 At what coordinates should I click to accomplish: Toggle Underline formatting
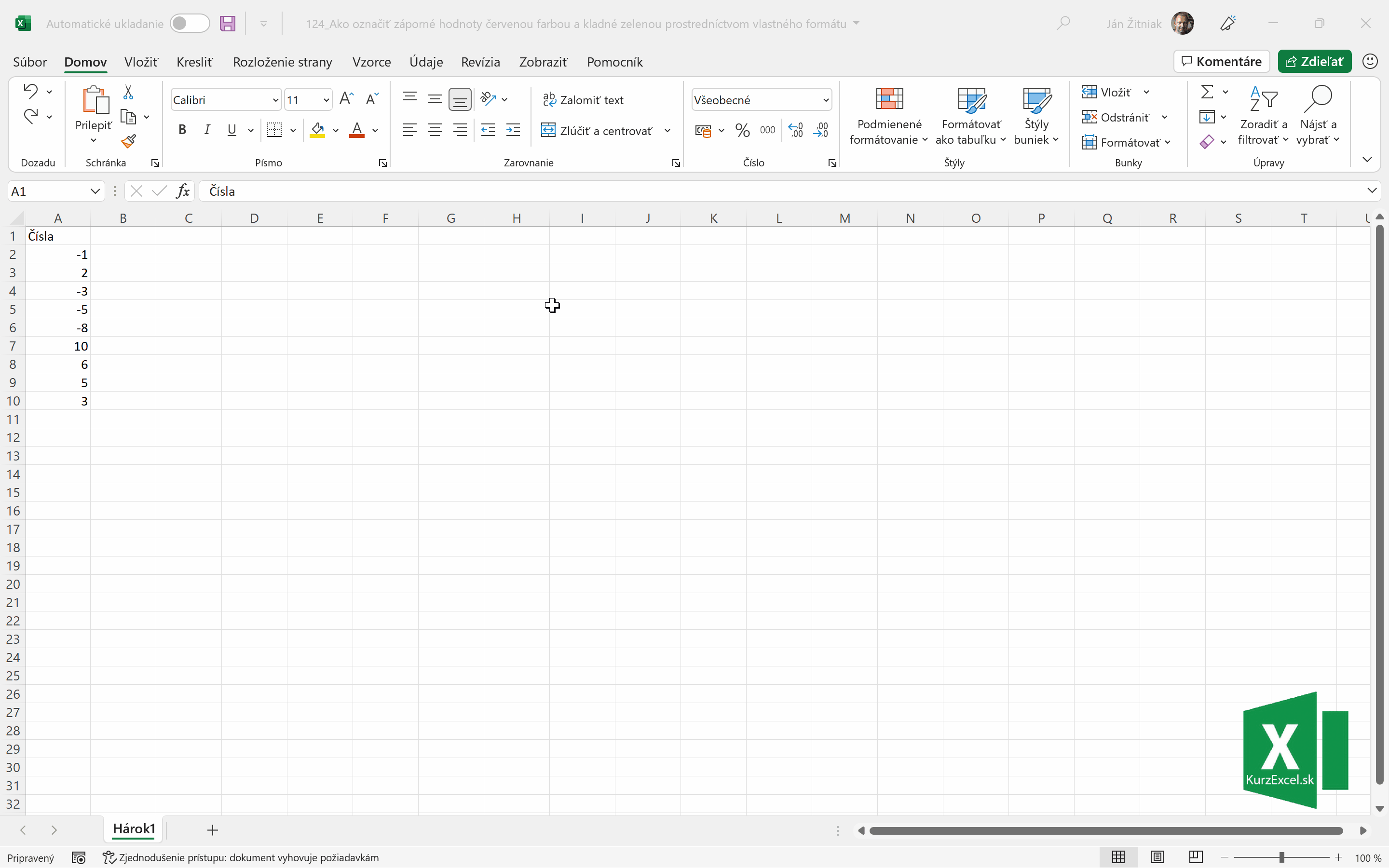click(x=231, y=130)
